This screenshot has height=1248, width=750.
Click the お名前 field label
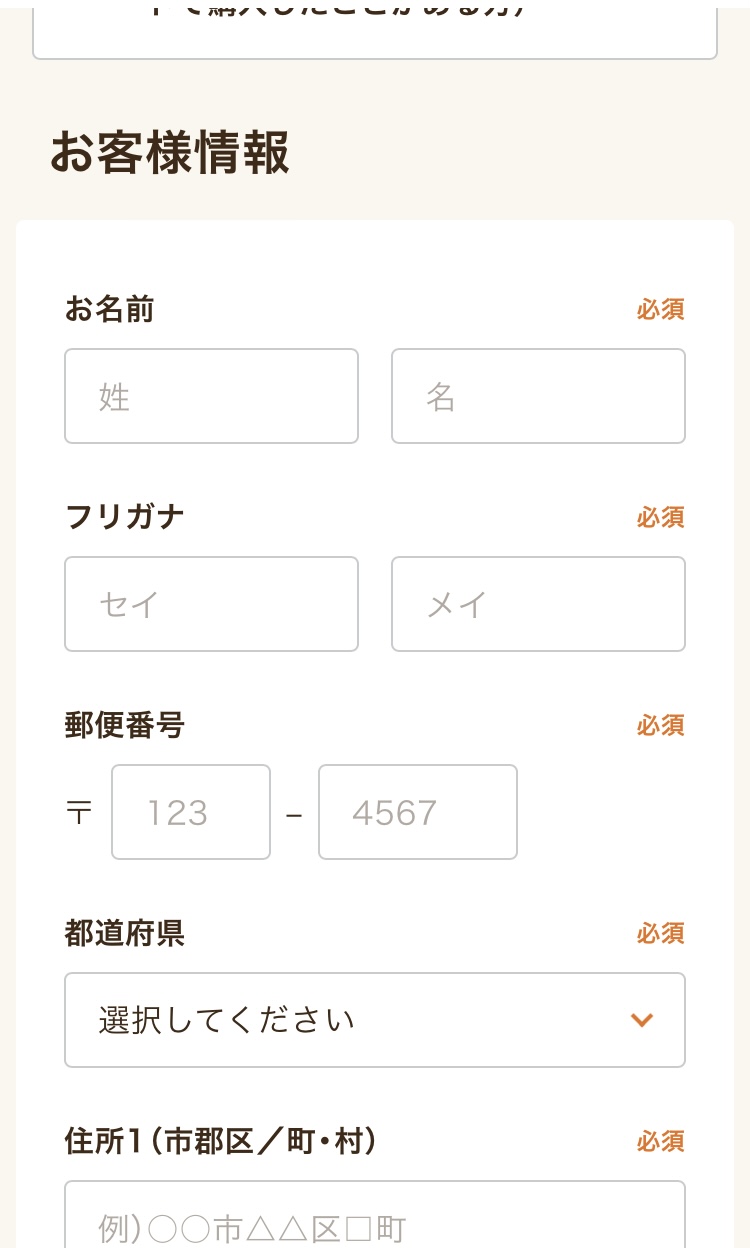click(x=110, y=310)
